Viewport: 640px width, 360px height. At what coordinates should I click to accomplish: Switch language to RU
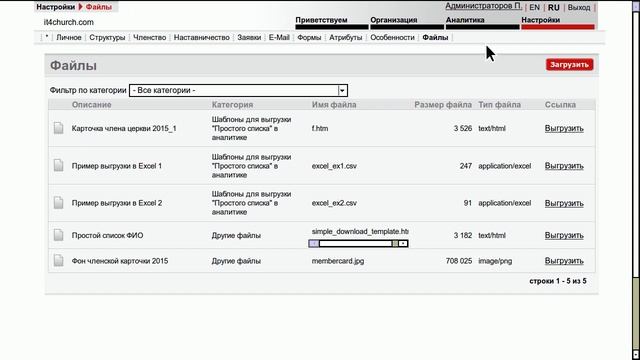pyautogui.click(x=553, y=7)
